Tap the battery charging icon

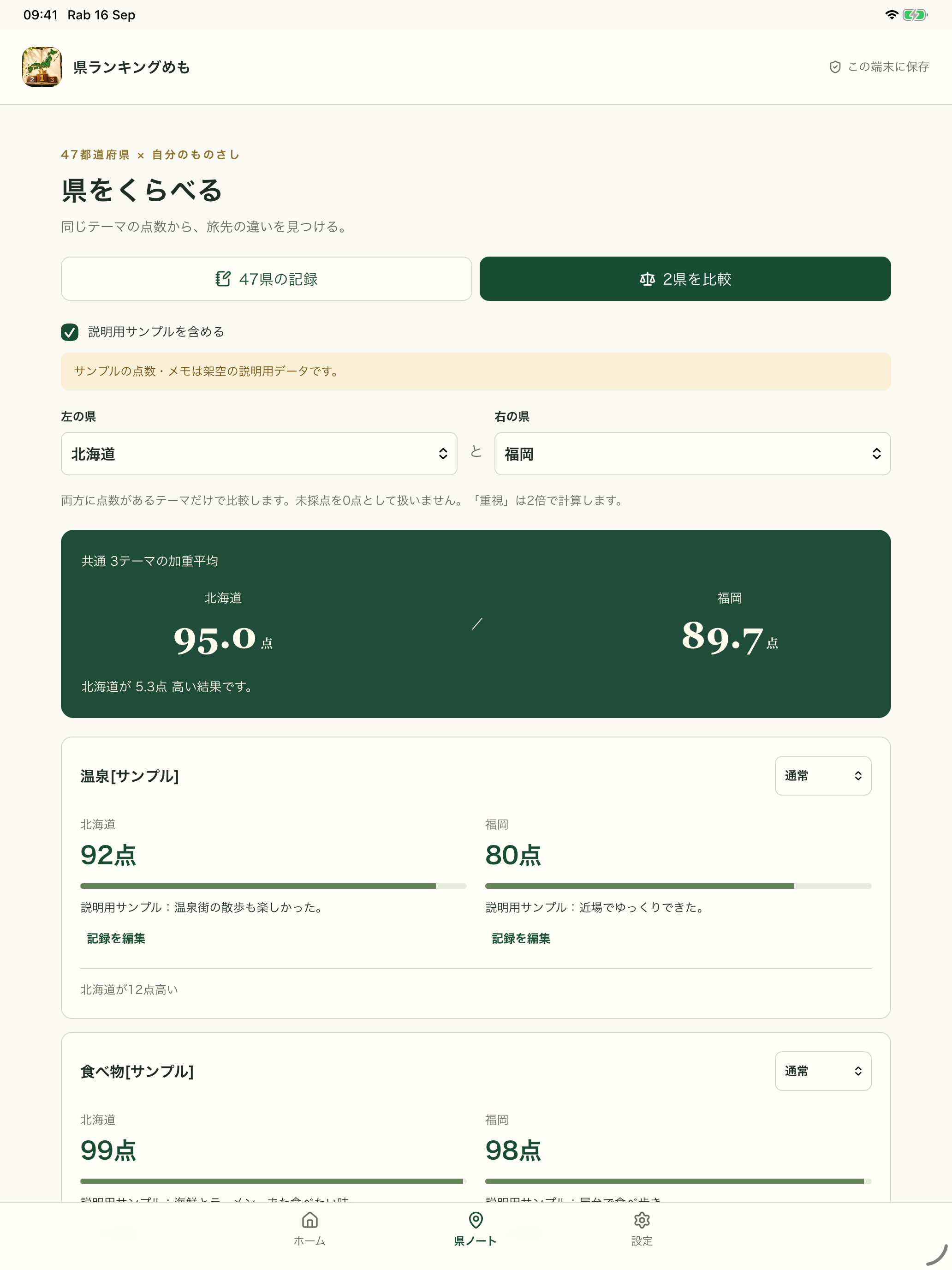(x=915, y=15)
